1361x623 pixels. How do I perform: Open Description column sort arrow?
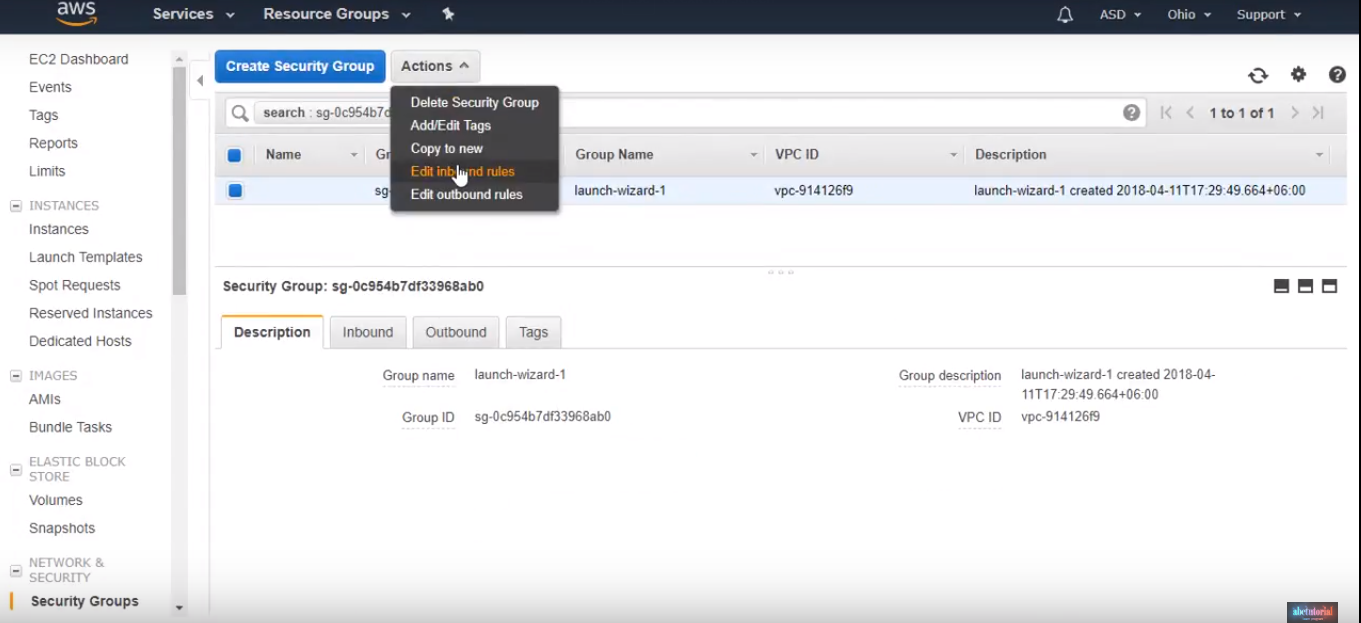point(1319,155)
